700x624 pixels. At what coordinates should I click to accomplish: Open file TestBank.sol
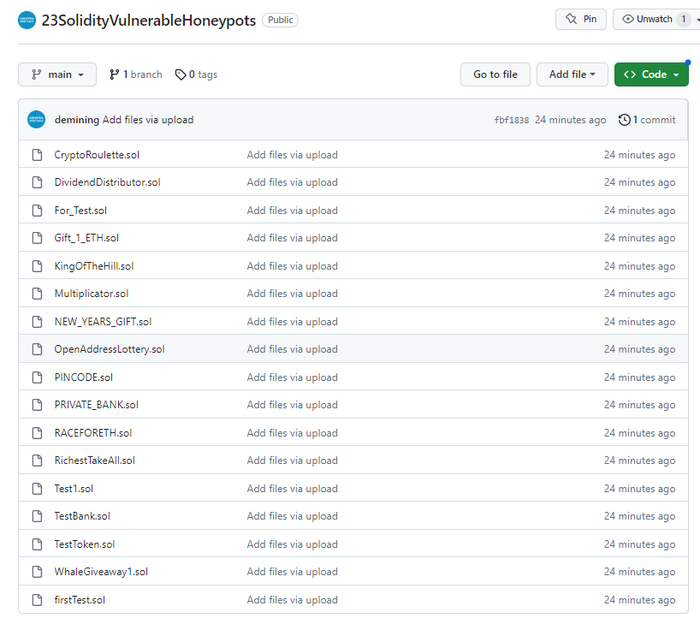click(82, 516)
